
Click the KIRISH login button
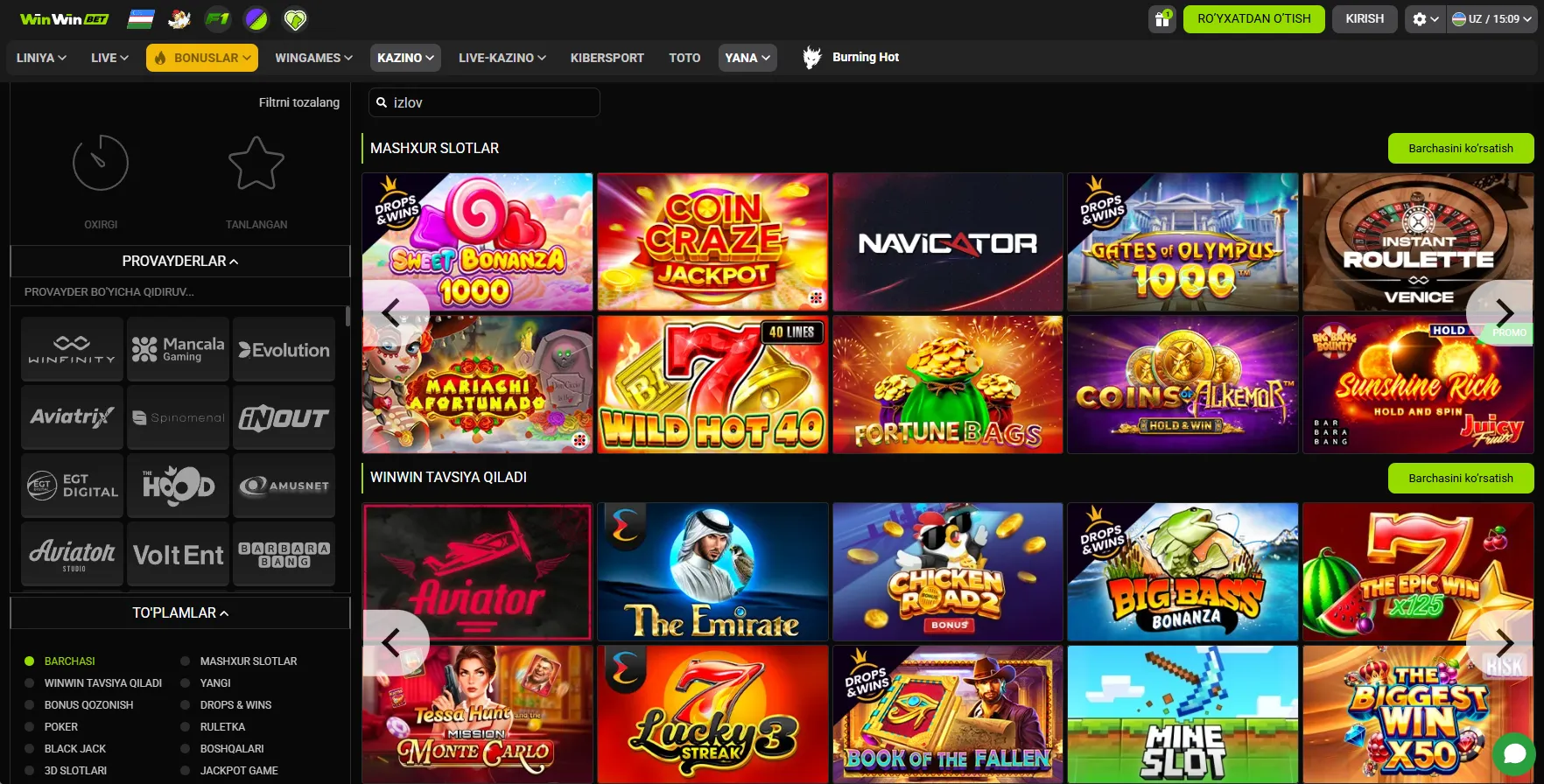coord(1365,19)
